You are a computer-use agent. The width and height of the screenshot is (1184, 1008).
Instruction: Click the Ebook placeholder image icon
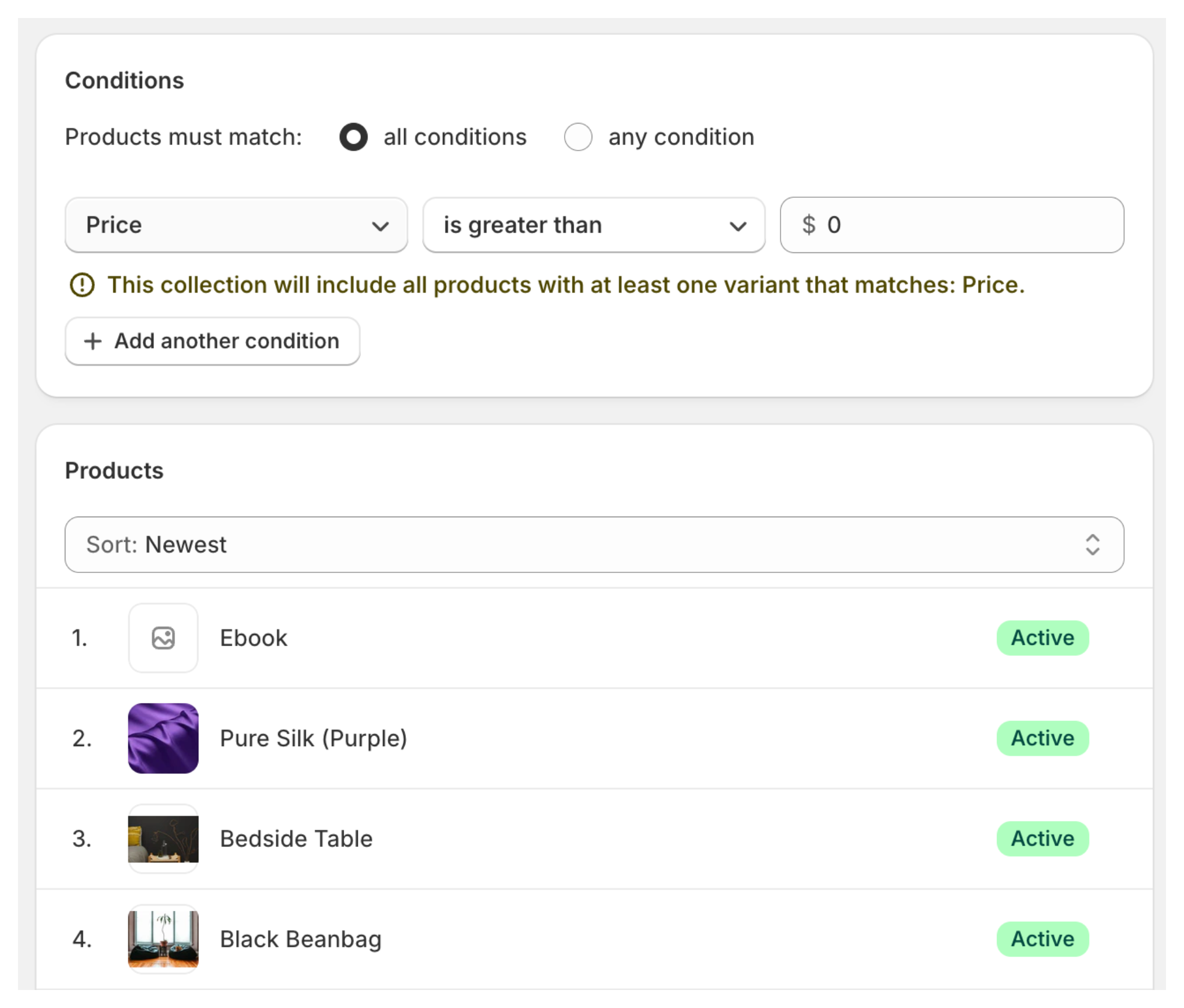(163, 638)
